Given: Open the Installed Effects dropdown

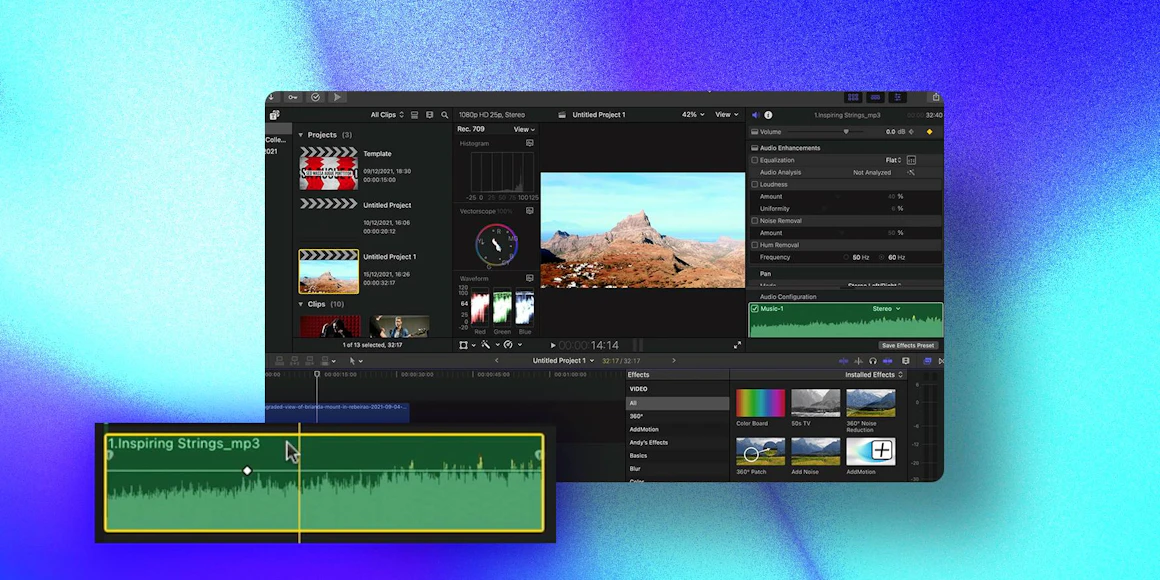Looking at the screenshot, I should tap(874, 374).
